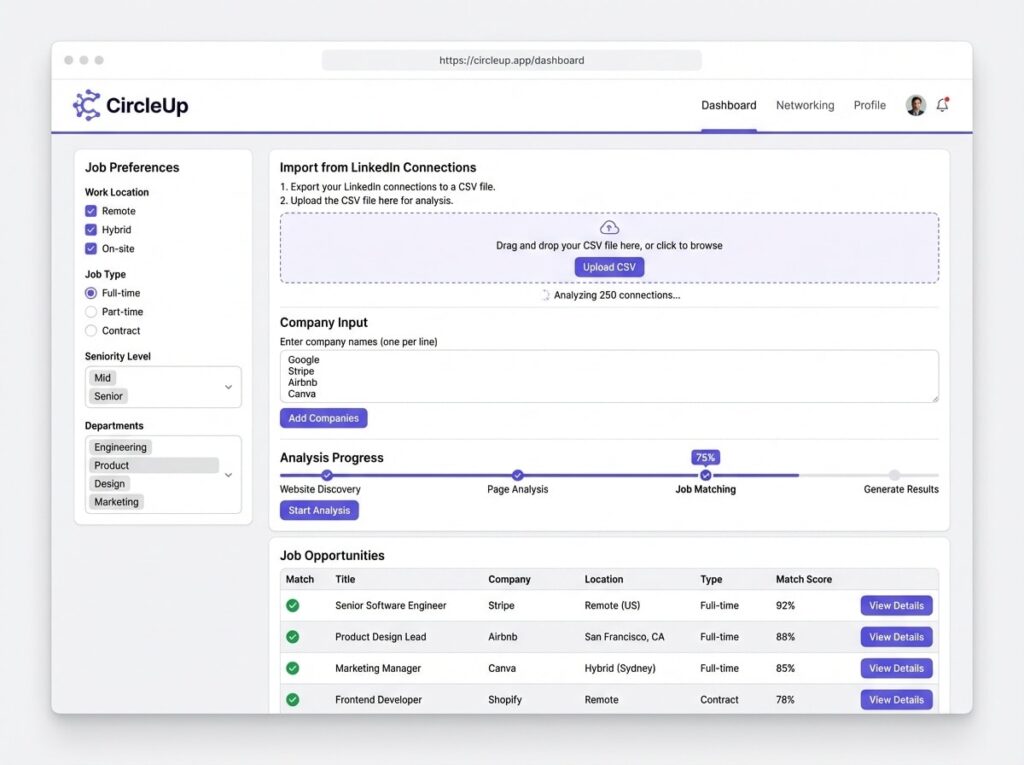Open the notification bell

[x=942, y=105]
